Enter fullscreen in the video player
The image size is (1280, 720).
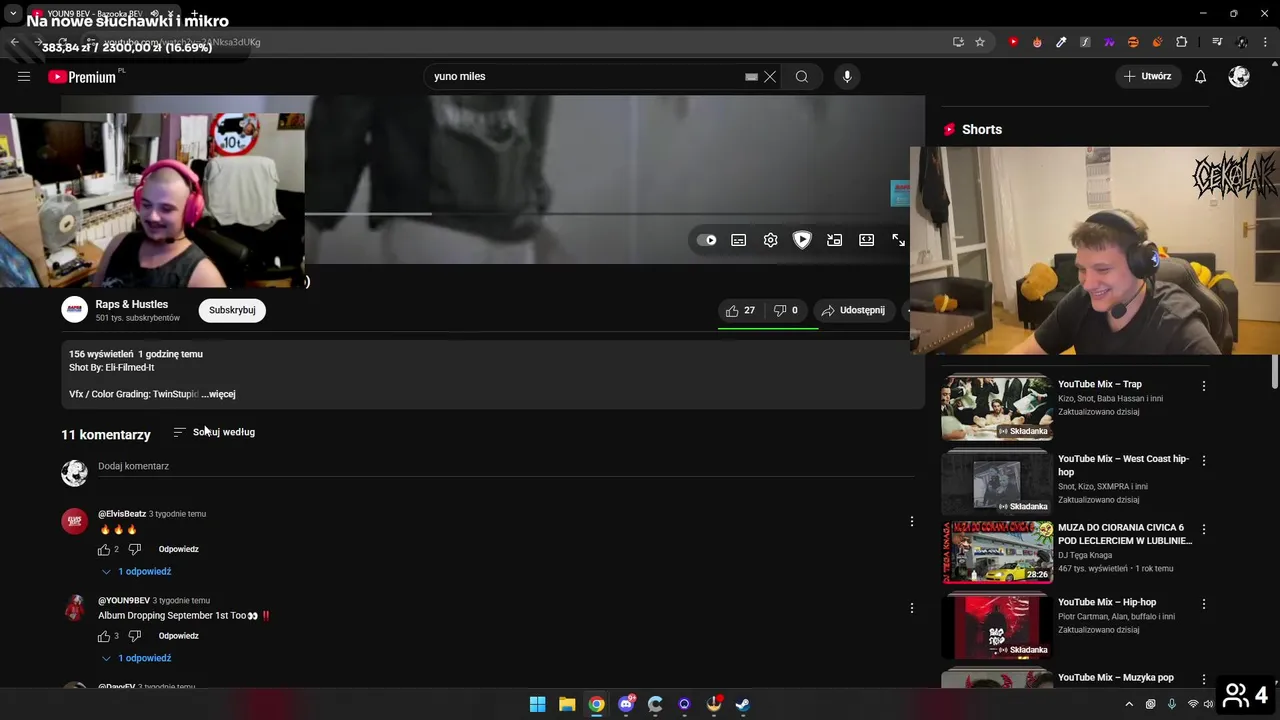coord(898,240)
